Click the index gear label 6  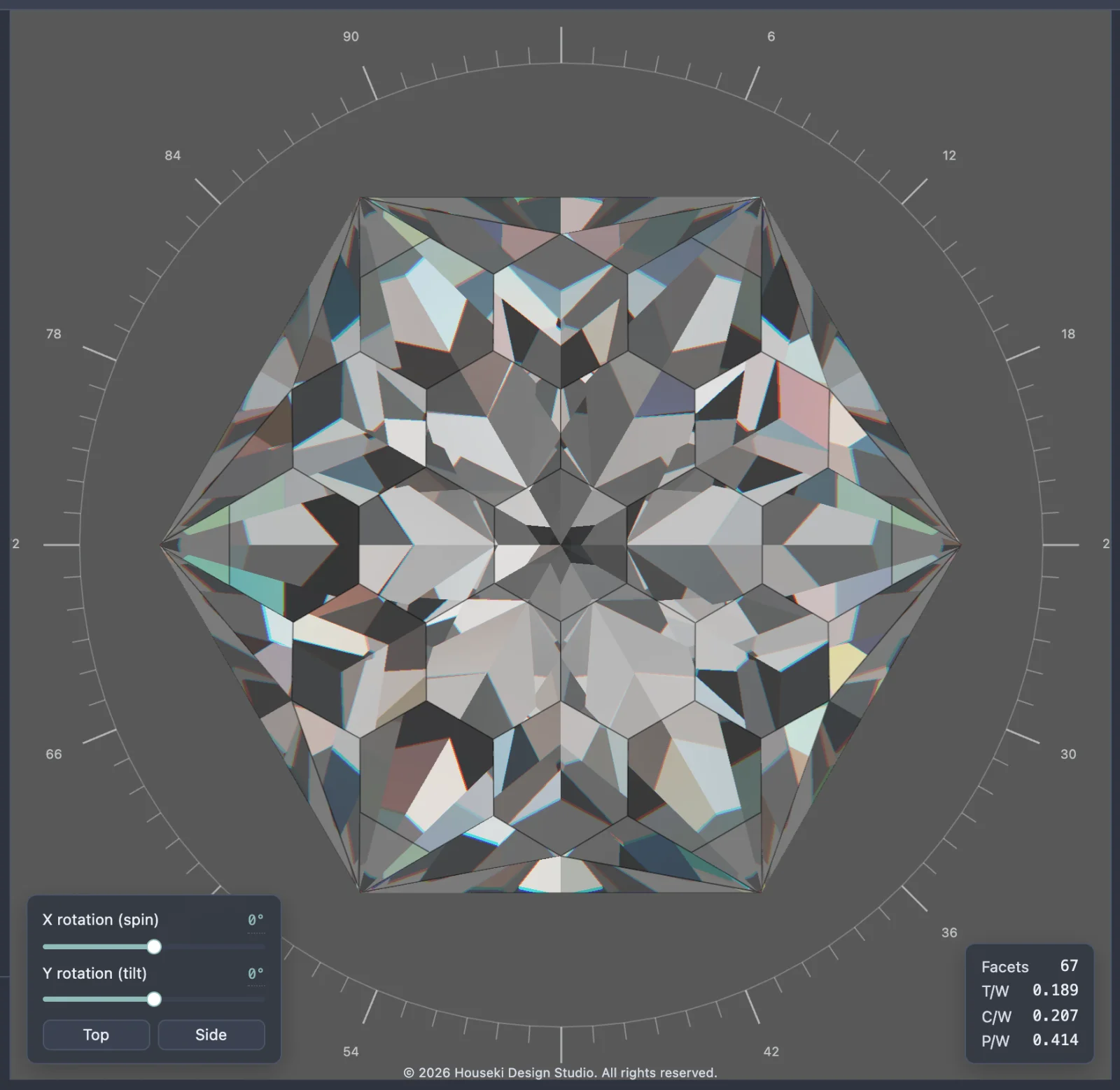[771, 36]
